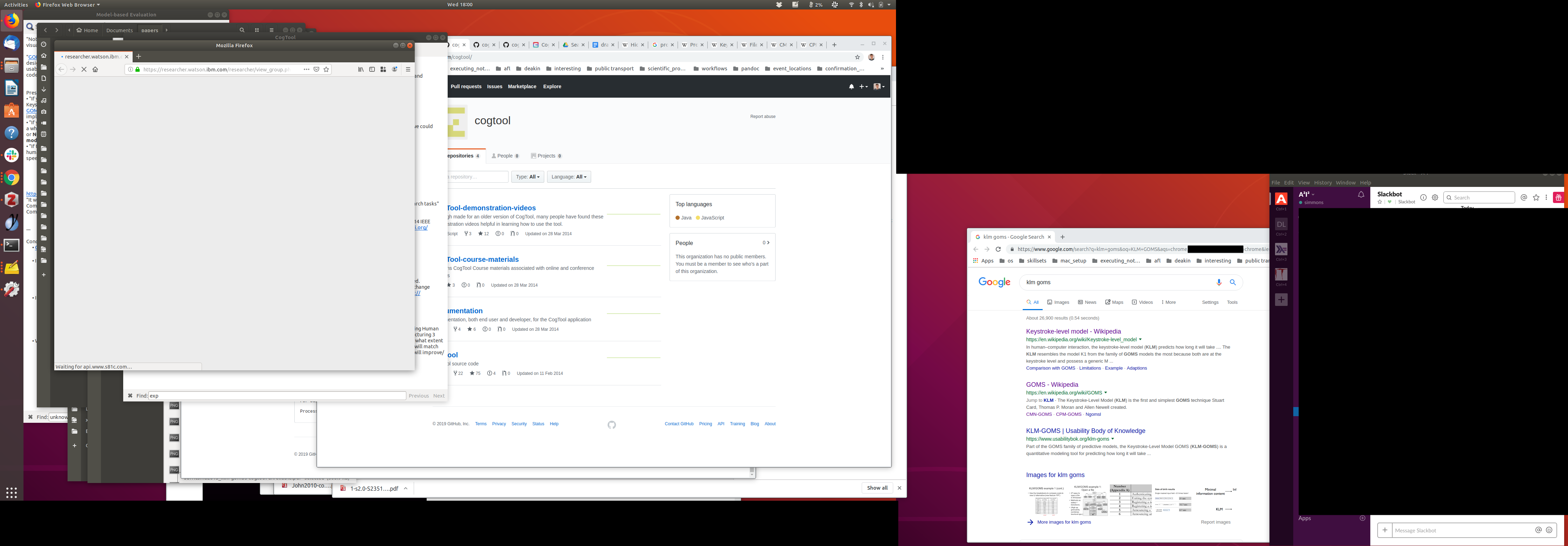This screenshot has width=1568, height=546.
Task: Open Keystroke-level model Wikipedia link
Action: [x=1073, y=332]
